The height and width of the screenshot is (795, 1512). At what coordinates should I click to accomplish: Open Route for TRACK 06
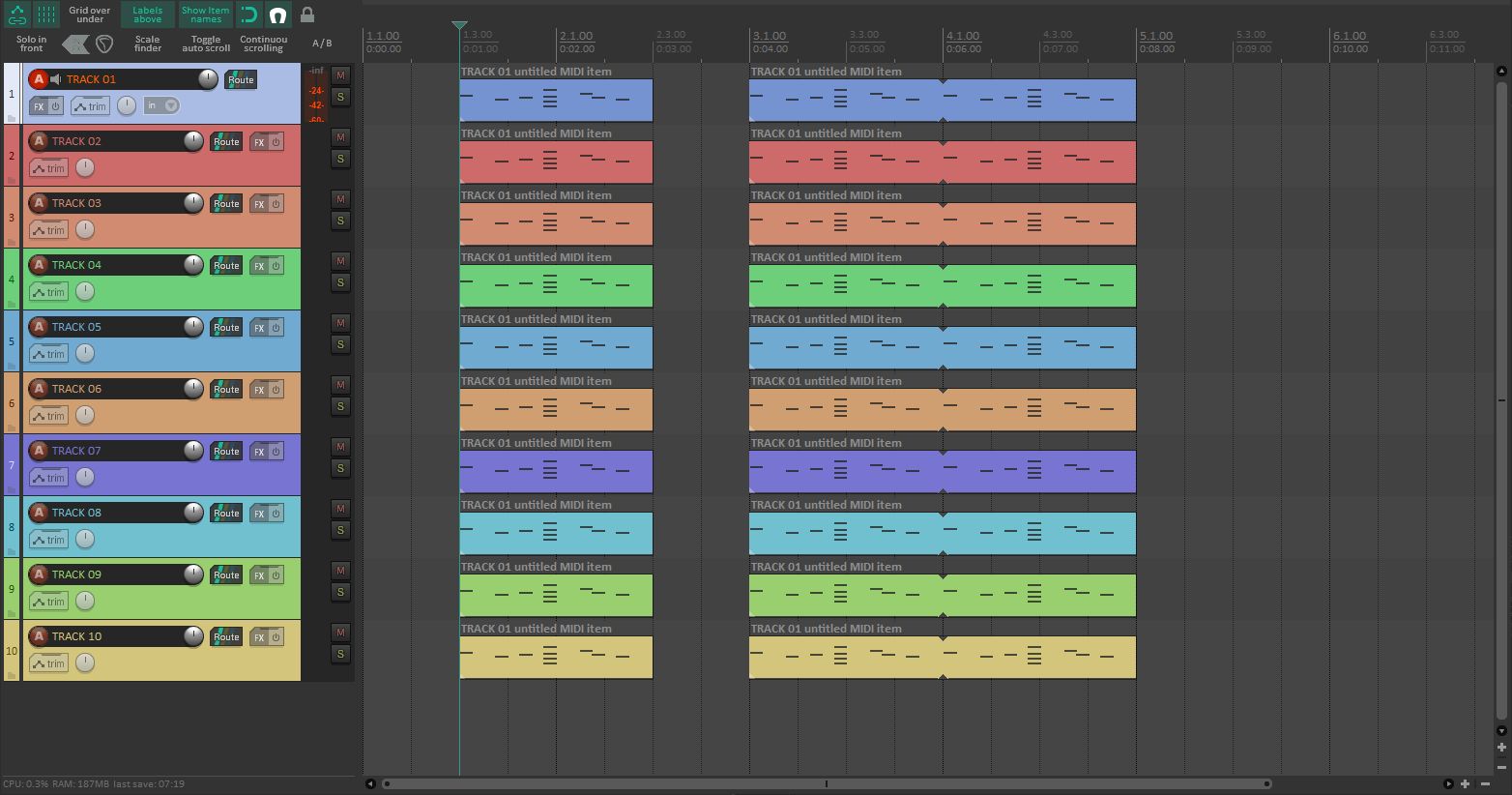(x=226, y=390)
